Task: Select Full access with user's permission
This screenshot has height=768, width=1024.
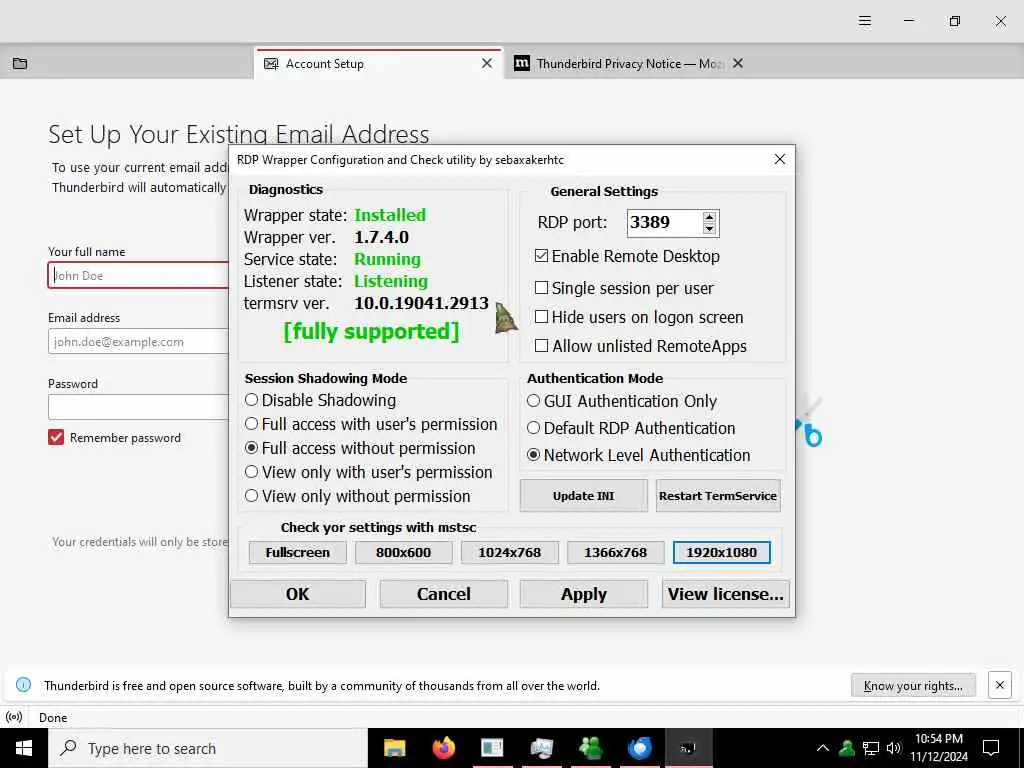Action: pos(251,424)
